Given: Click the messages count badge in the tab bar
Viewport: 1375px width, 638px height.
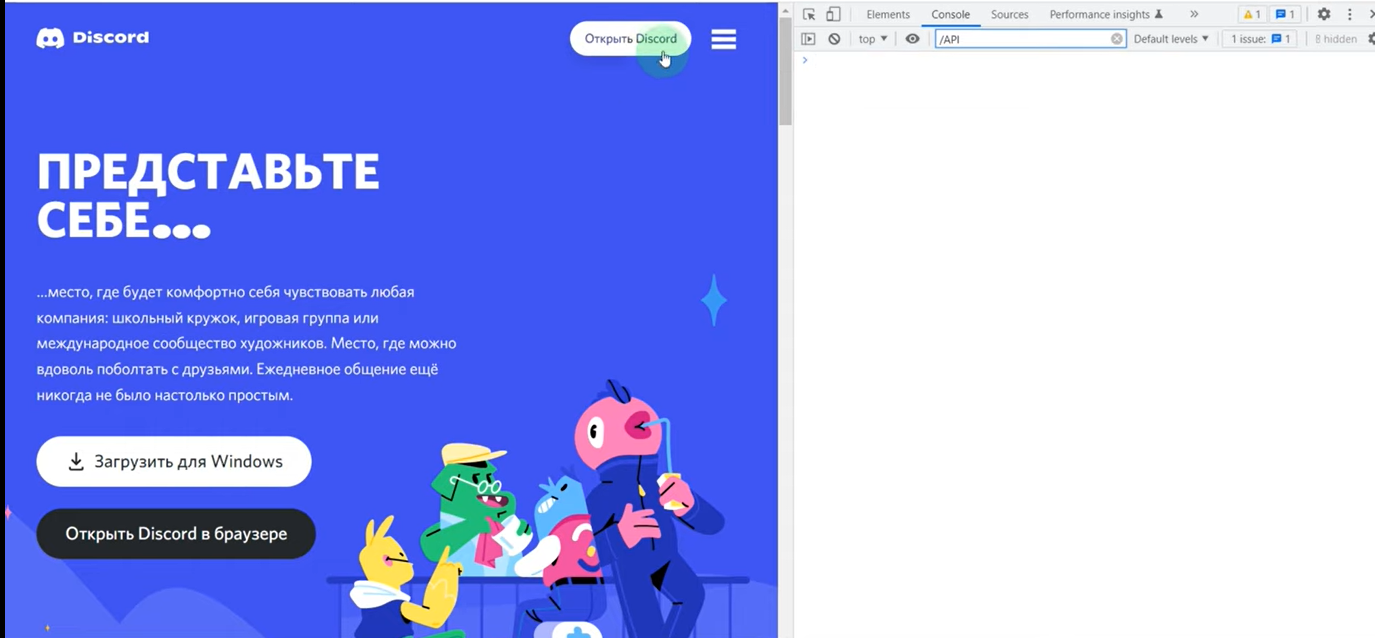Looking at the screenshot, I should click(x=1285, y=14).
